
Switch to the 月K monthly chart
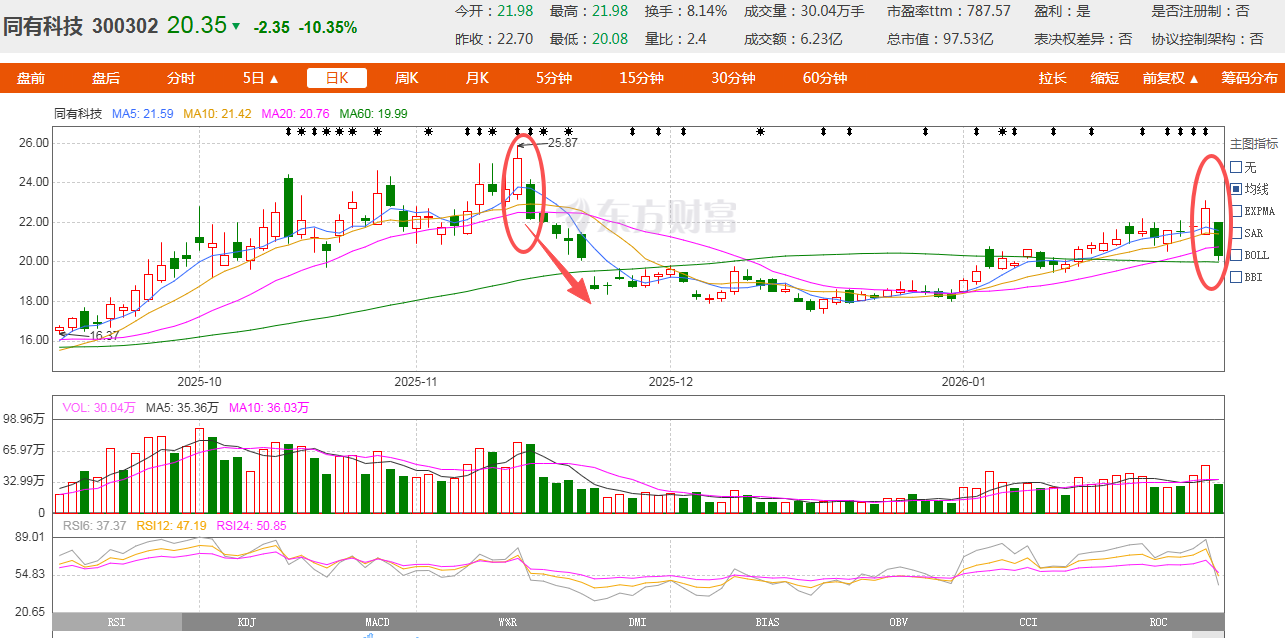point(477,78)
